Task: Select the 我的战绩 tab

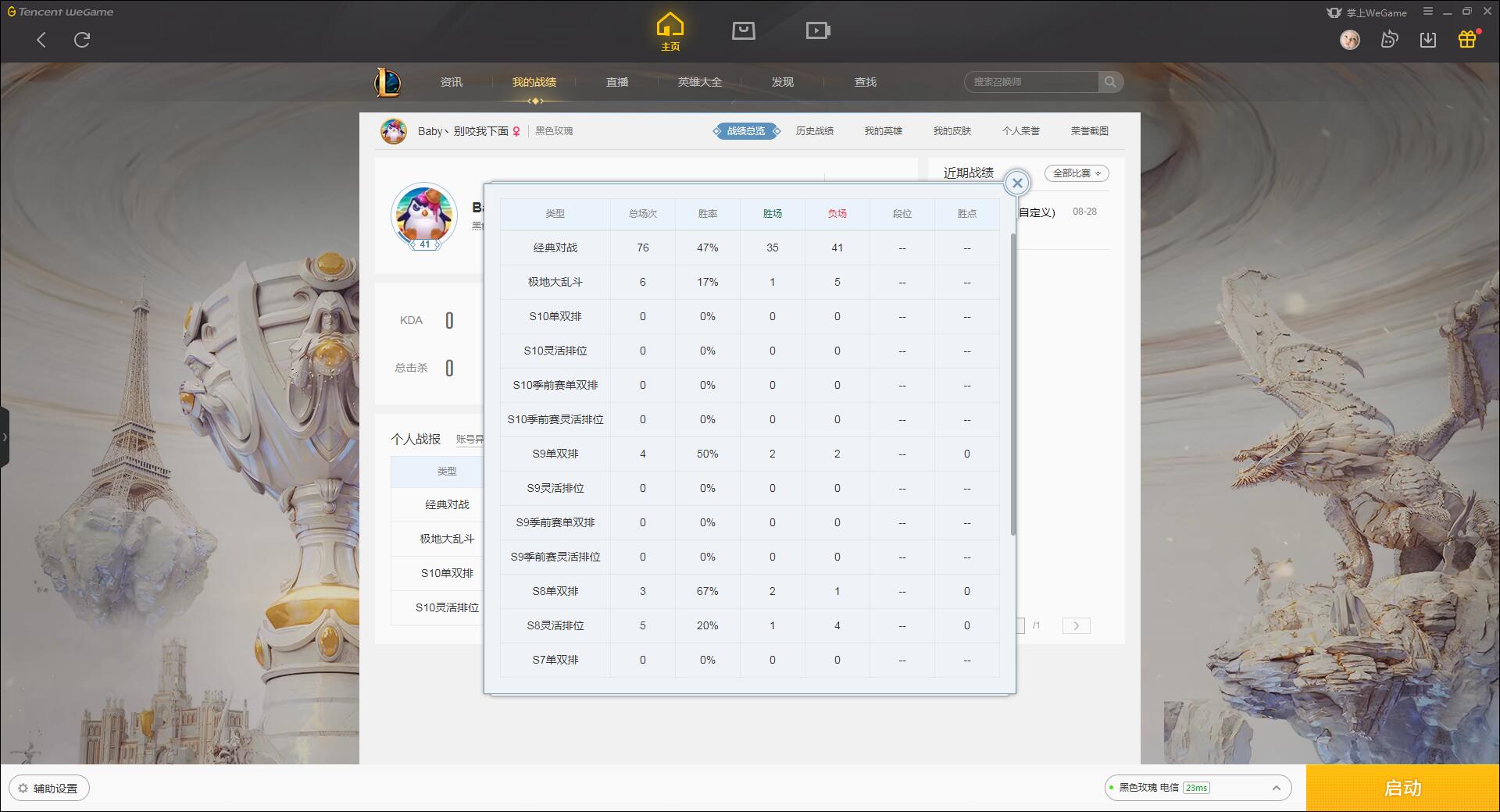Action: (534, 82)
